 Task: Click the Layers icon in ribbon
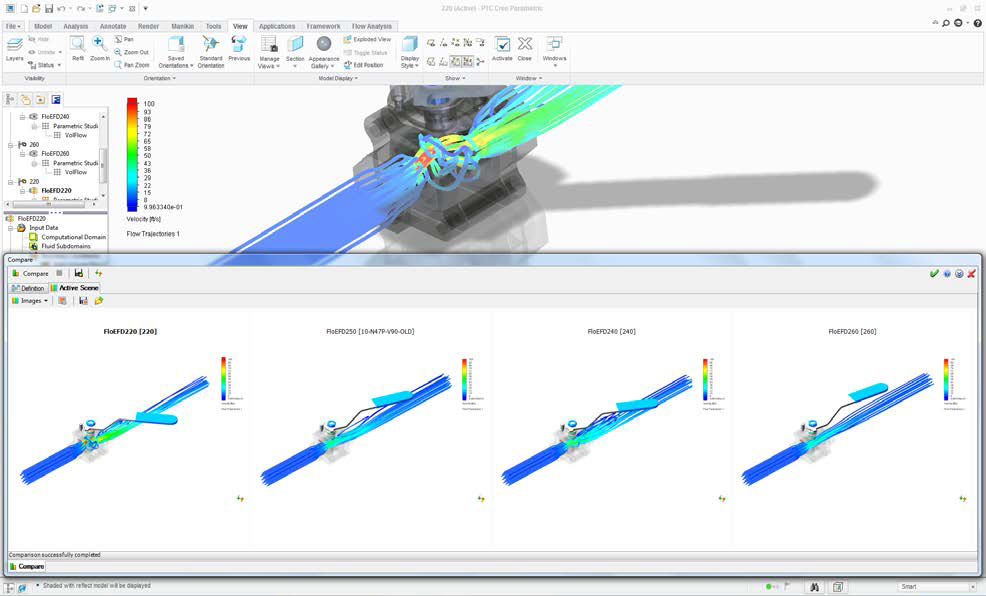14,47
